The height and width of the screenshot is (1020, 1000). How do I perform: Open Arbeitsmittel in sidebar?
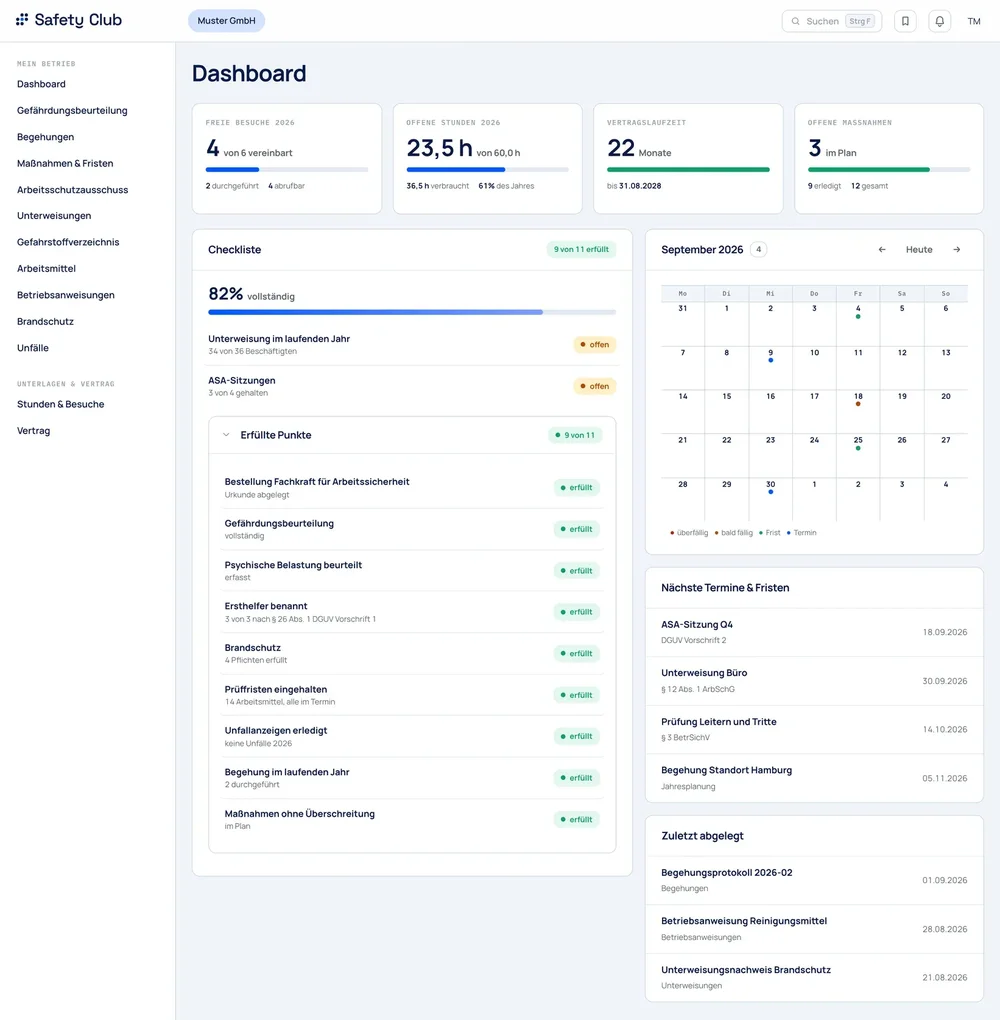coord(46,268)
